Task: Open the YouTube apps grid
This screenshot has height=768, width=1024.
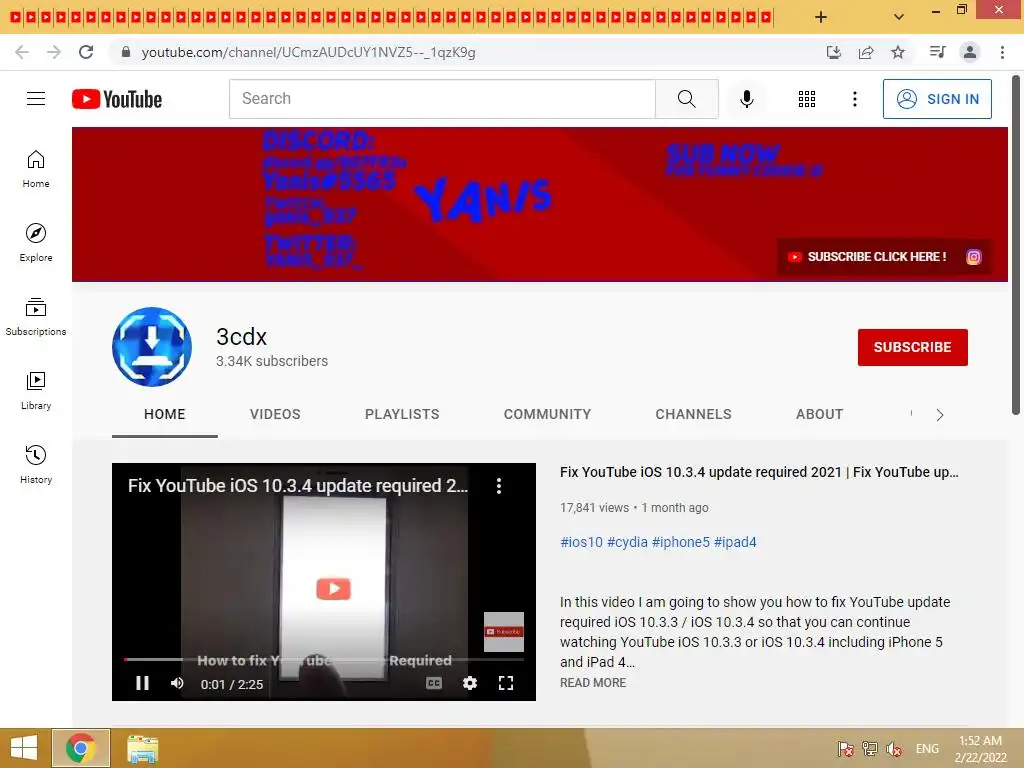Action: tap(807, 99)
